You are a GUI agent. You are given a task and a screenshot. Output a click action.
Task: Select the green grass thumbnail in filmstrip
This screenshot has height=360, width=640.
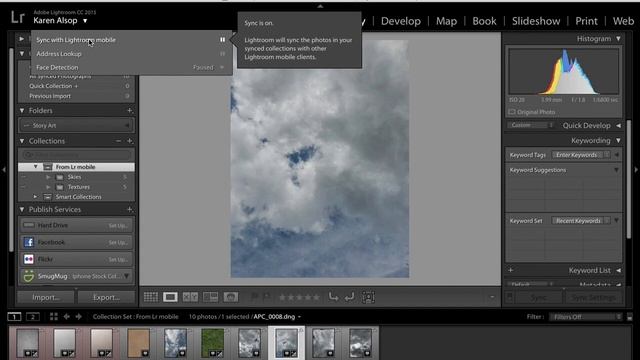point(213,343)
